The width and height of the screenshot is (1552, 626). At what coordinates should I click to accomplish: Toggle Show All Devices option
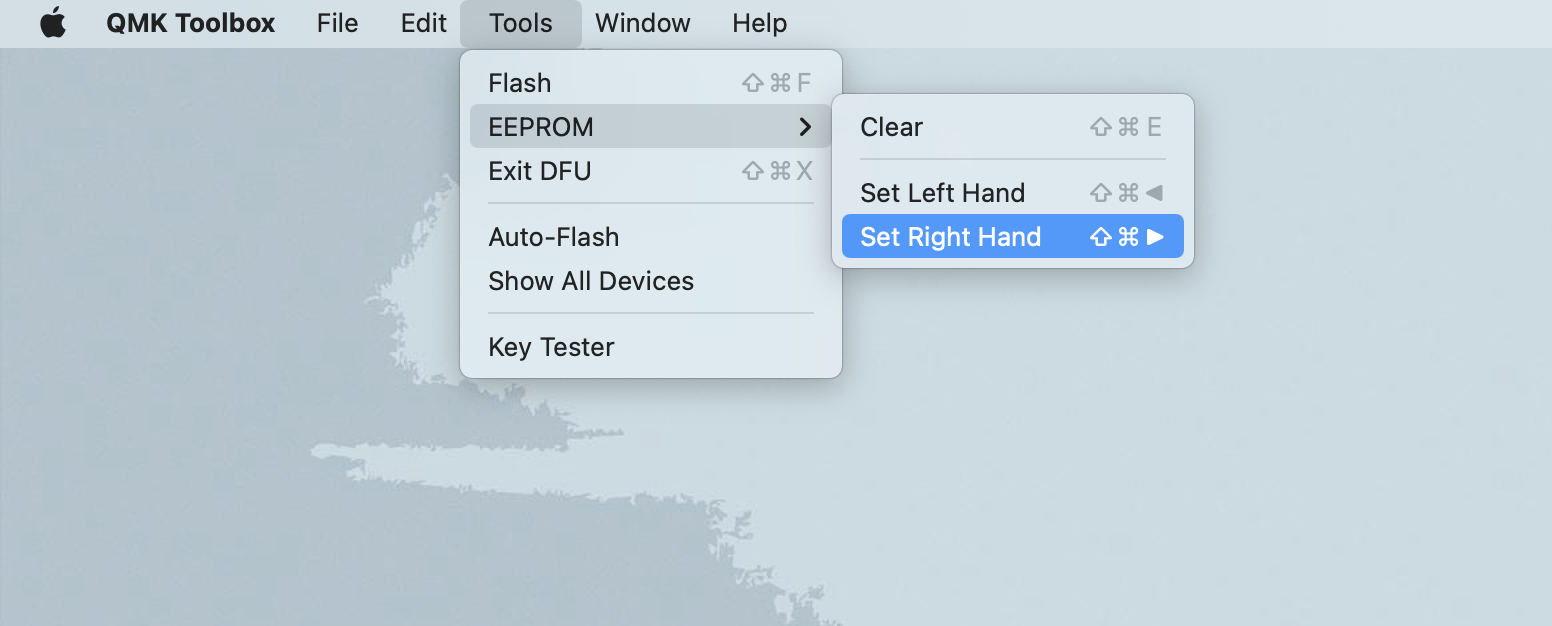click(590, 281)
